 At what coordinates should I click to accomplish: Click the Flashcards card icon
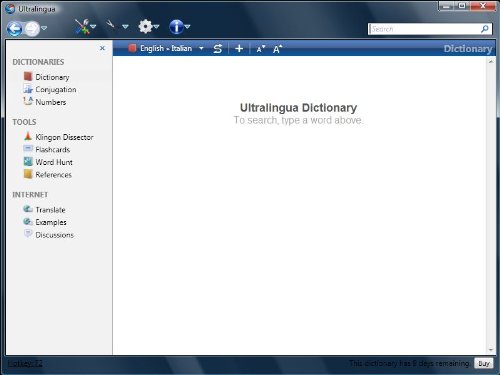(28, 148)
